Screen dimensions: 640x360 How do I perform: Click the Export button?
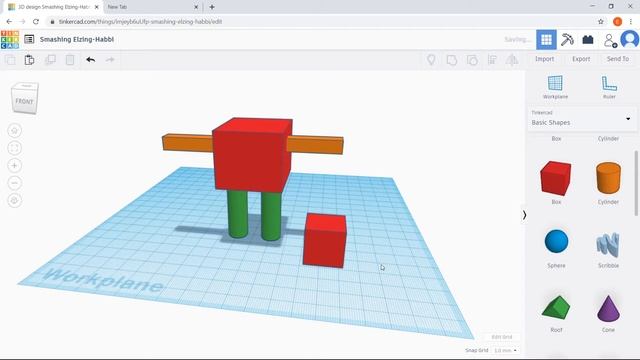click(581, 59)
